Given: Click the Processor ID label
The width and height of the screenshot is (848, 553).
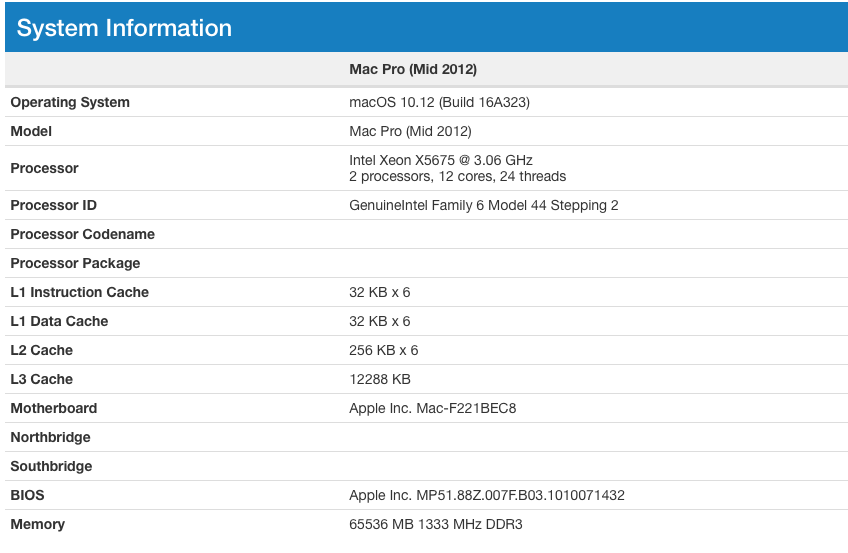Looking at the screenshot, I should coord(53,205).
